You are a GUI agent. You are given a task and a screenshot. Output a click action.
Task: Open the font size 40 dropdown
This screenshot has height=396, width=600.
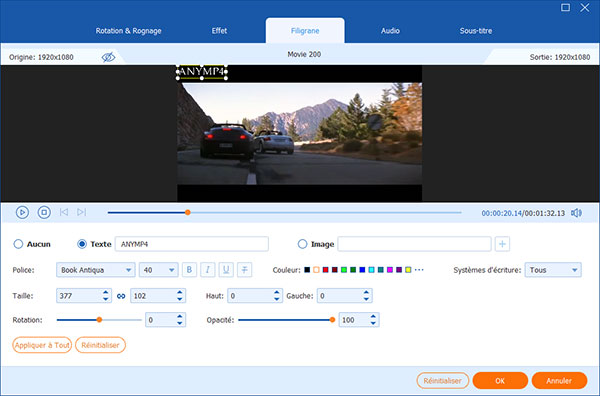pos(158,270)
